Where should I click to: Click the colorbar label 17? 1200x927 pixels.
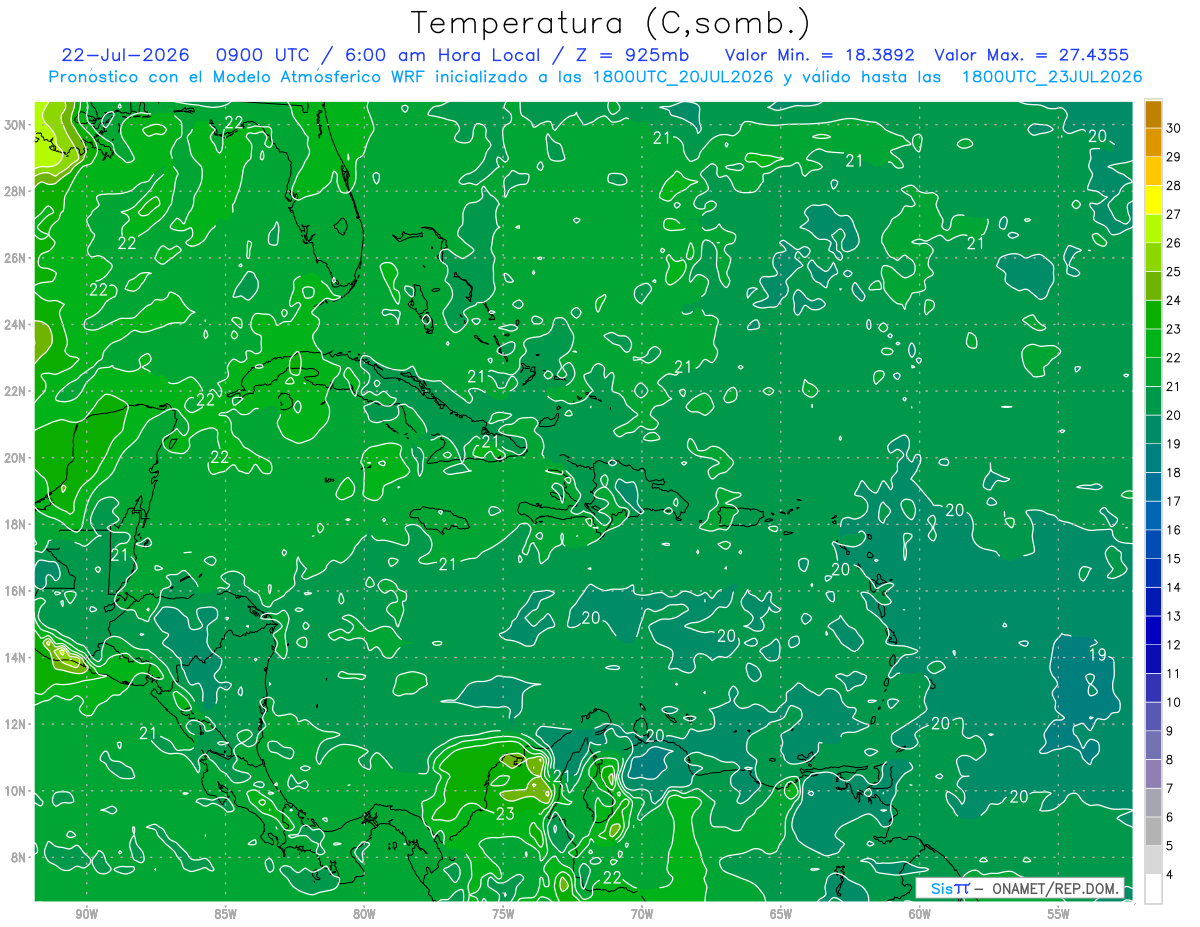[x=1174, y=501]
